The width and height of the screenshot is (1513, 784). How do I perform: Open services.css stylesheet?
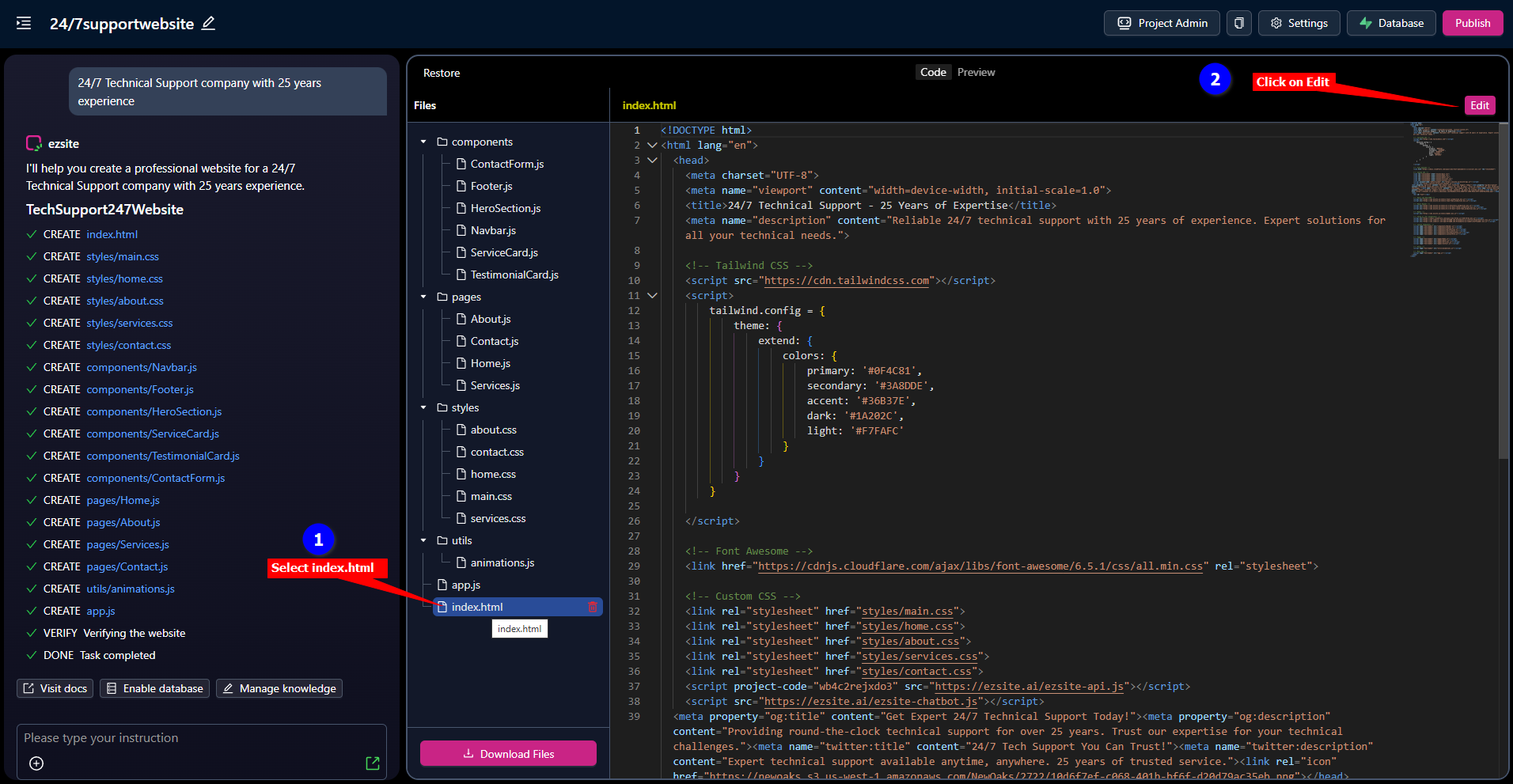pyautogui.click(x=498, y=518)
